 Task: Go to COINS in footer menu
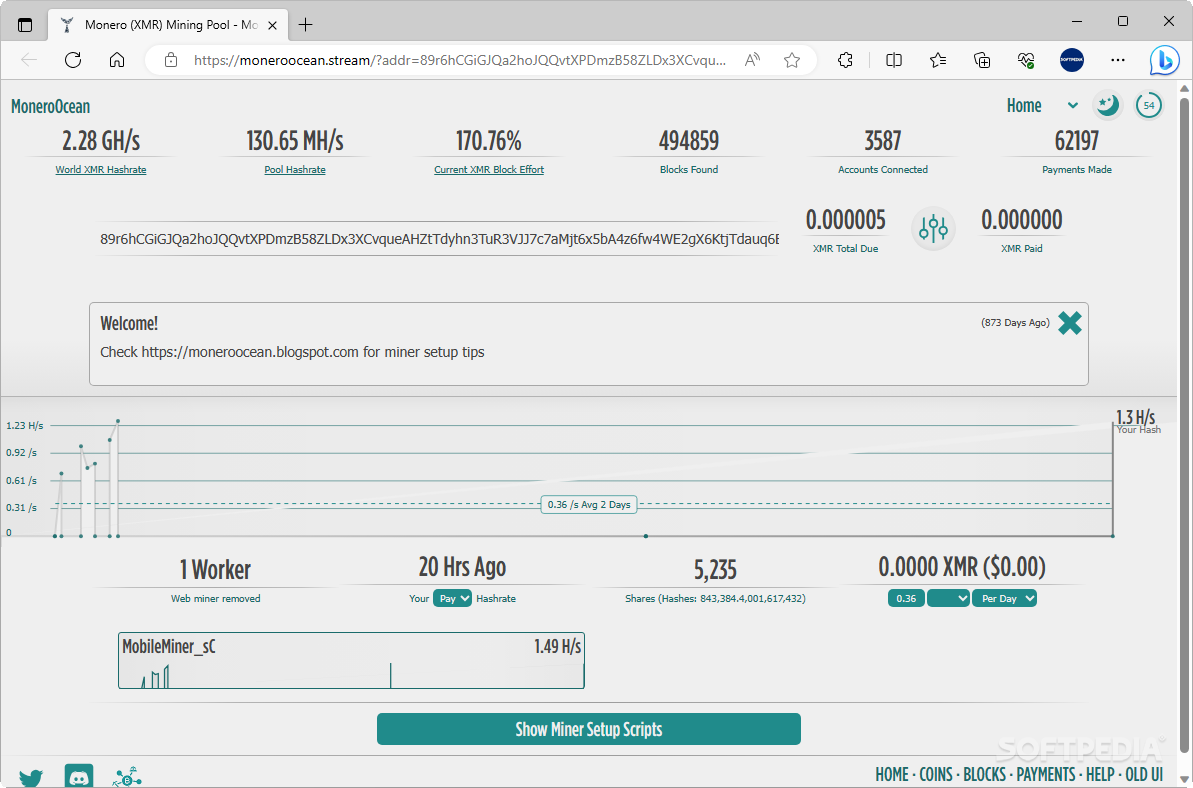pyautogui.click(x=936, y=774)
